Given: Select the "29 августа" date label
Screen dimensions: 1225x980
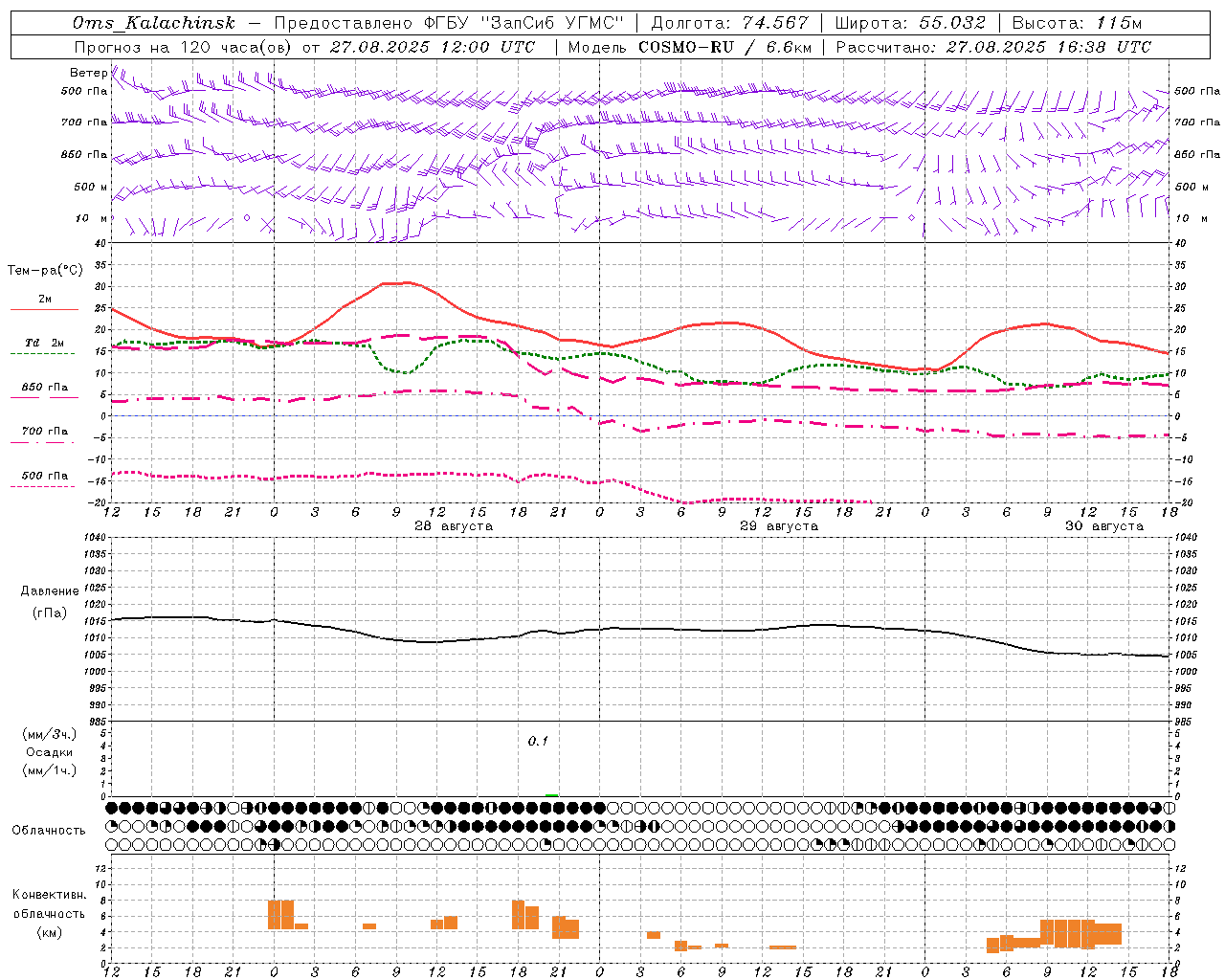Looking at the screenshot, I should [x=779, y=526].
